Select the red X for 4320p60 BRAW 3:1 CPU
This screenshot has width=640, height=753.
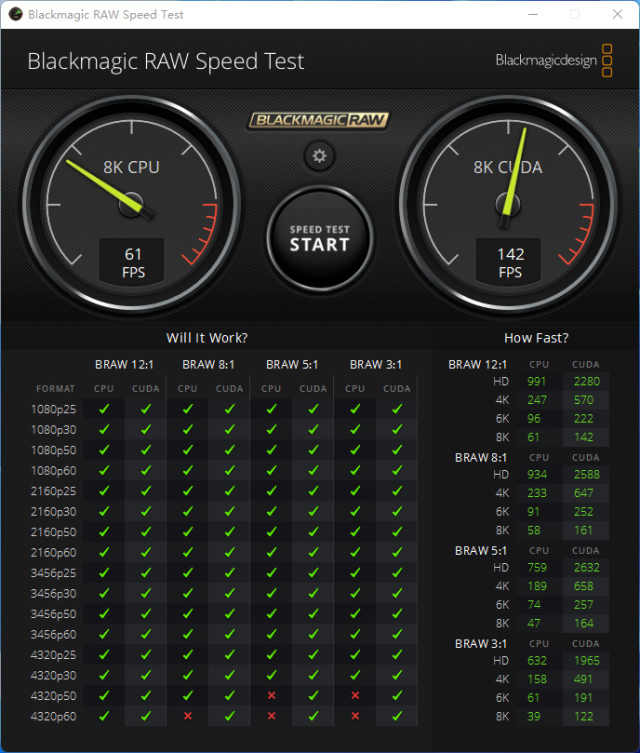(356, 716)
